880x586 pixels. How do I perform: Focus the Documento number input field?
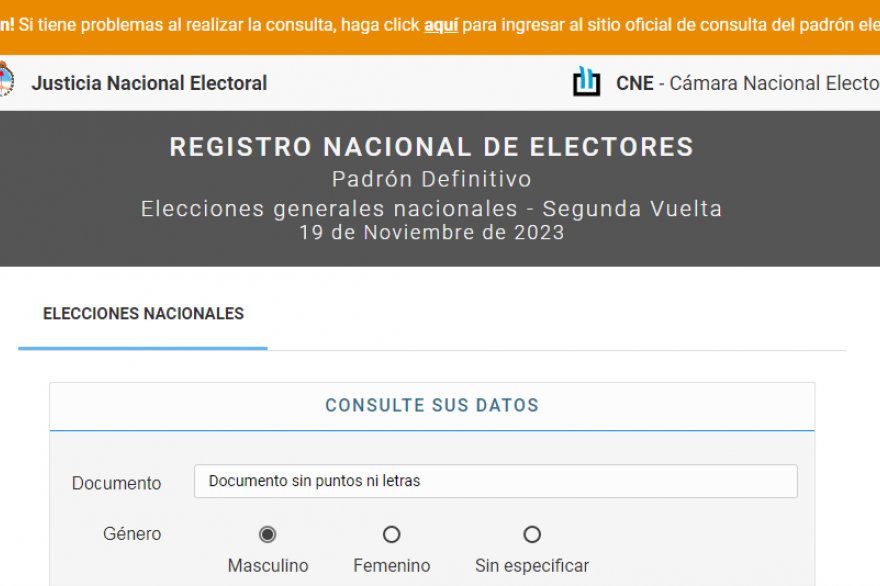click(x=495, y=481)
